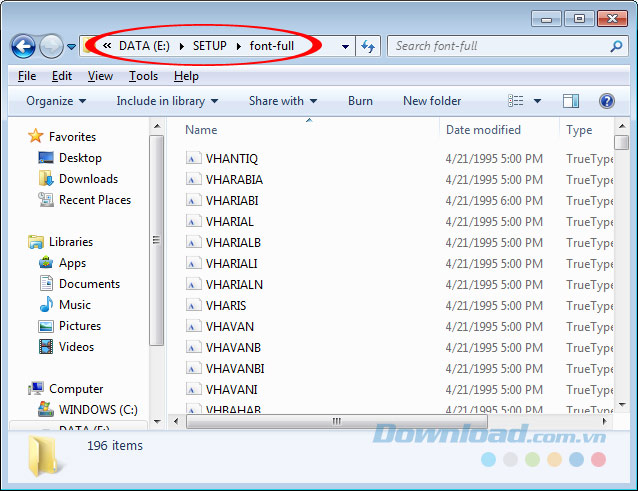Select the VHARABIA font file icon
The height and width of the screenshot is (491, 638).
coord(193,179)
